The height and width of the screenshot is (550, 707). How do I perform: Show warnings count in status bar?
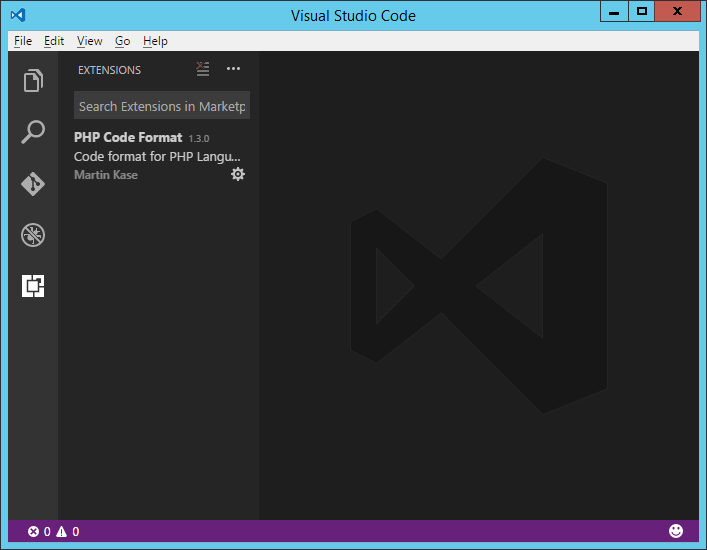click(x=68, y=532)
